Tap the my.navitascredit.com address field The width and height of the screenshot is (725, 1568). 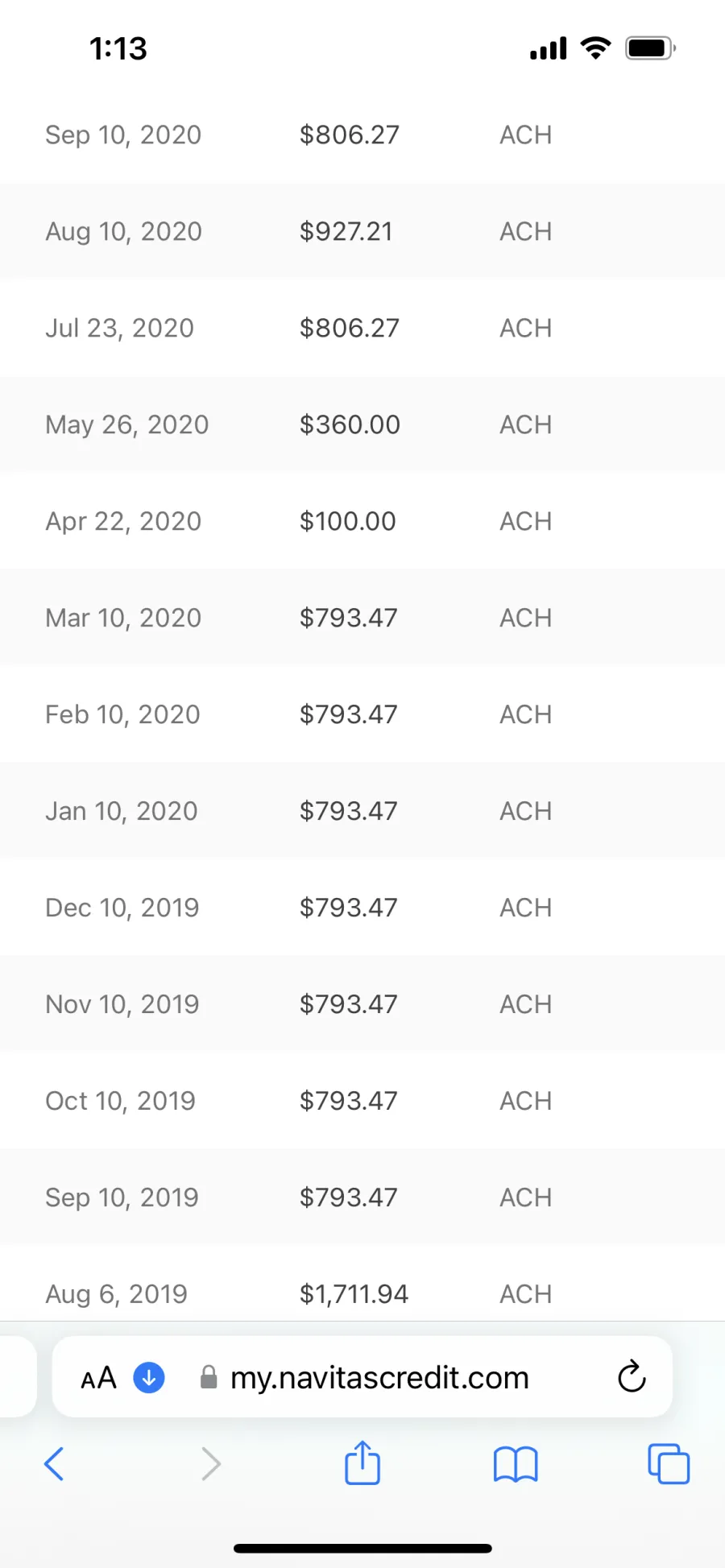379,1377
